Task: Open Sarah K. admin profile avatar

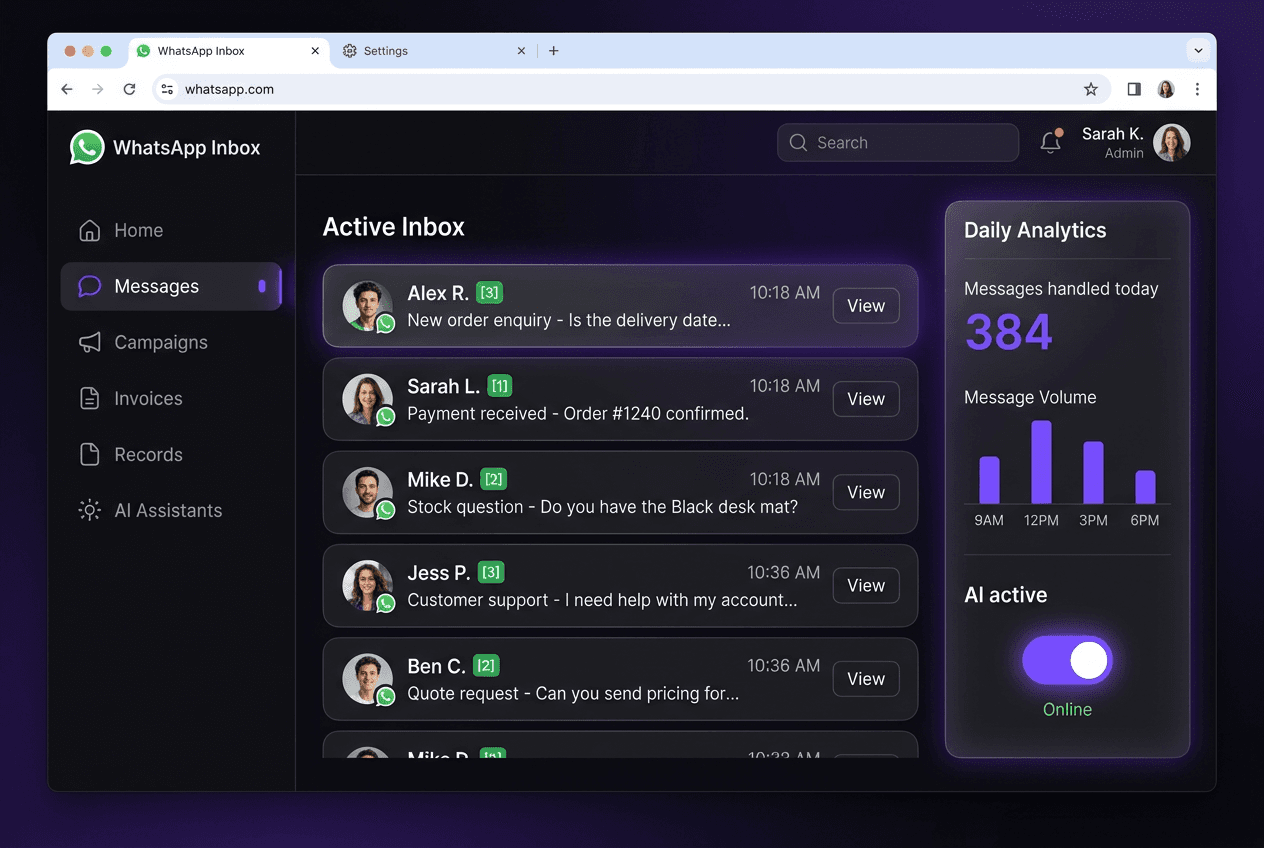Action: coord(1172,143)
